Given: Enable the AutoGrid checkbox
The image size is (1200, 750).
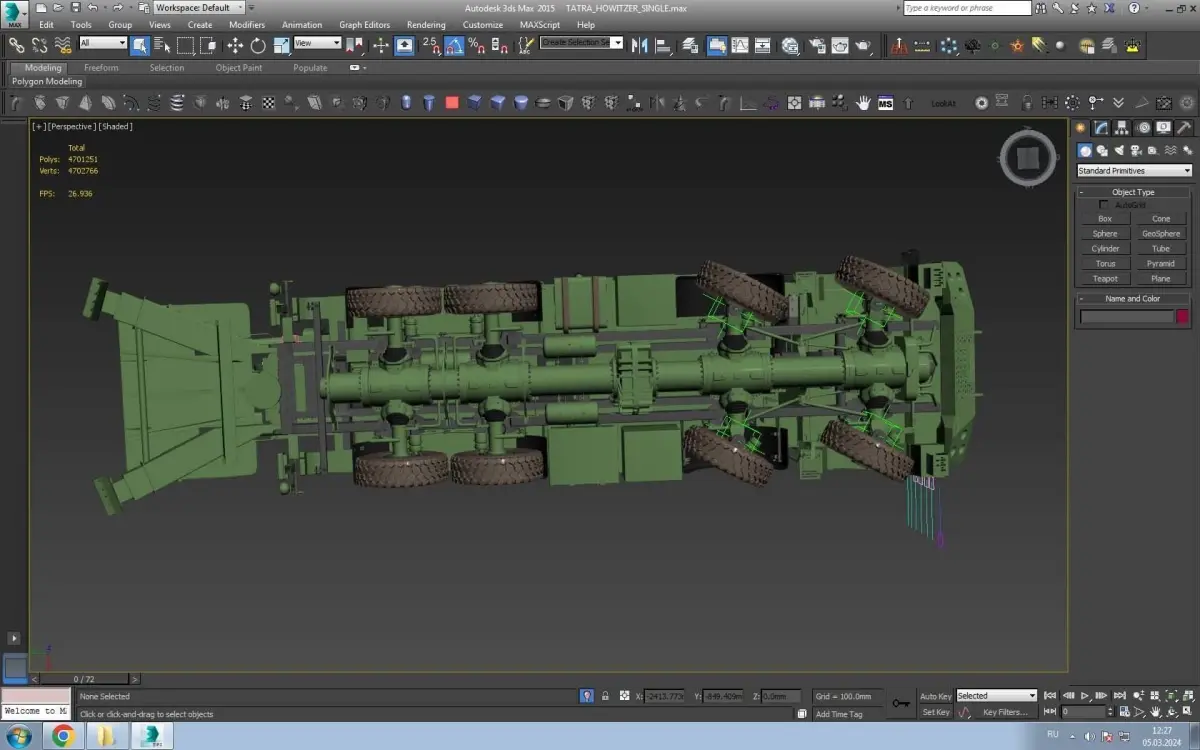Looking at the screenshot, I should click(x=1104, y=205).
